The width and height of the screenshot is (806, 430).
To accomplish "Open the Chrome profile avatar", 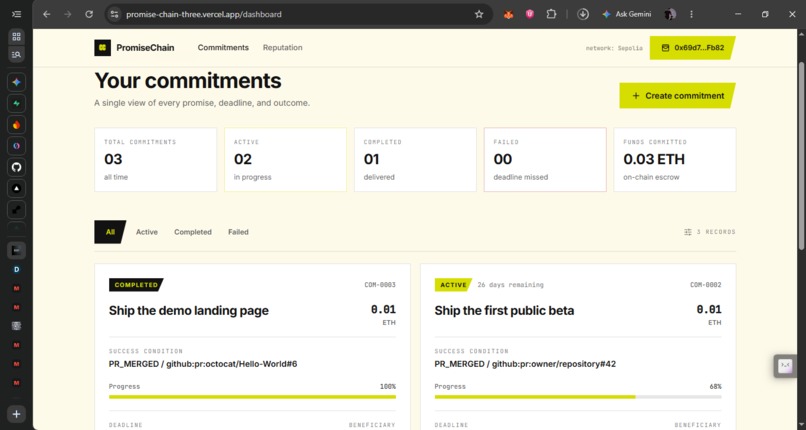I will click(670, 14).
